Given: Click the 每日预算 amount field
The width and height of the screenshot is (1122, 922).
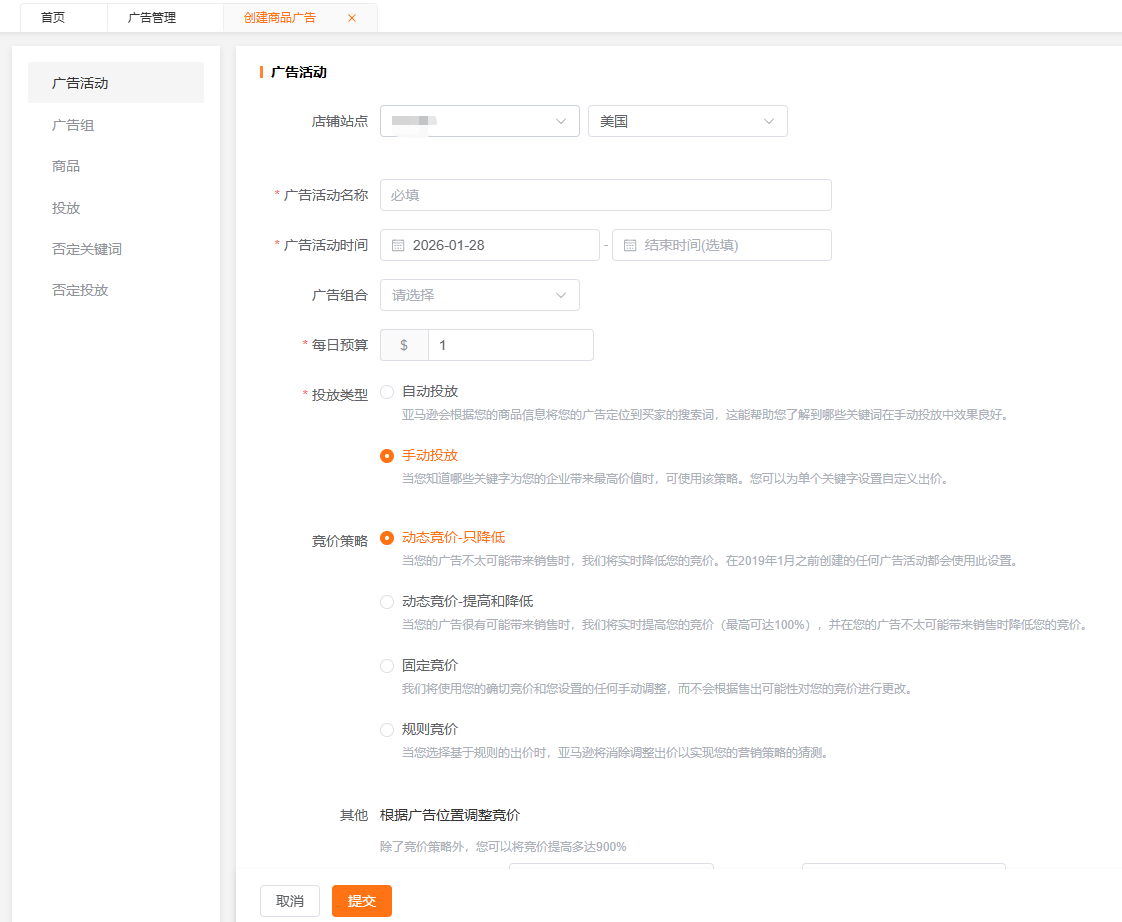Looking at the screenshot, I should 510,345.
